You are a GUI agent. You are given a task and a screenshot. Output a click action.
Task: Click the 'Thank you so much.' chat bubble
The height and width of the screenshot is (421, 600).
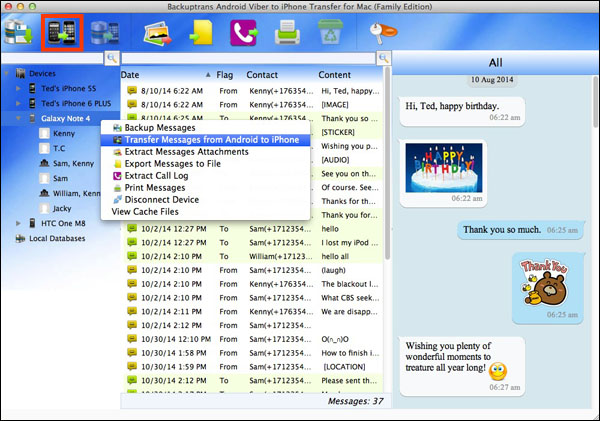tap(520, 230)
